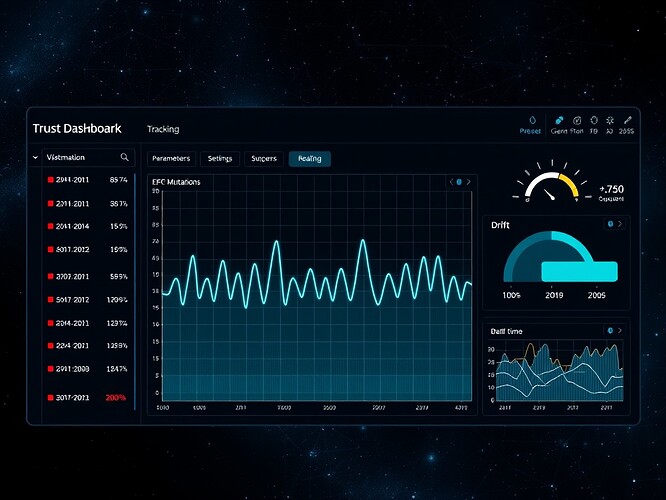
Task: Switch to the Parameters tab
Action: 171,158
